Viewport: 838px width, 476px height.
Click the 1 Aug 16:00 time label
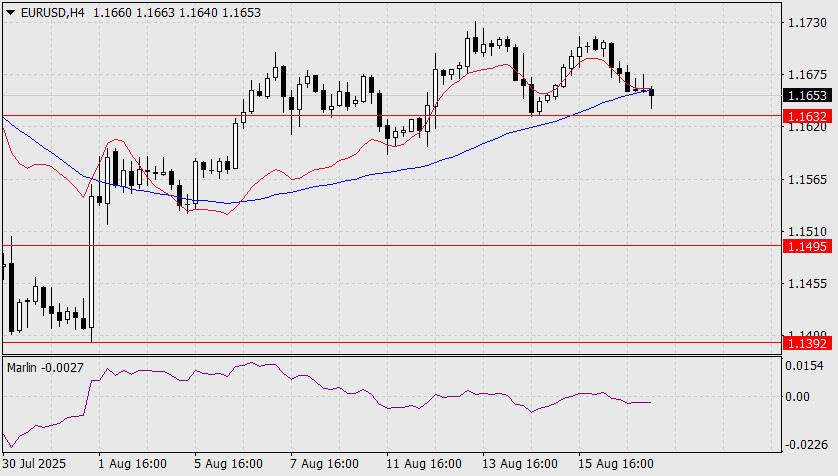(132, 463)
